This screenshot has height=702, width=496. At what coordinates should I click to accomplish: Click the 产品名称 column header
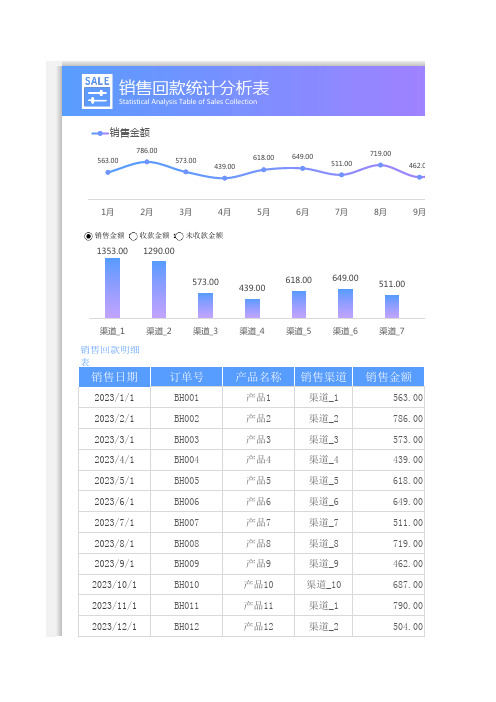[x=258, y=377]
